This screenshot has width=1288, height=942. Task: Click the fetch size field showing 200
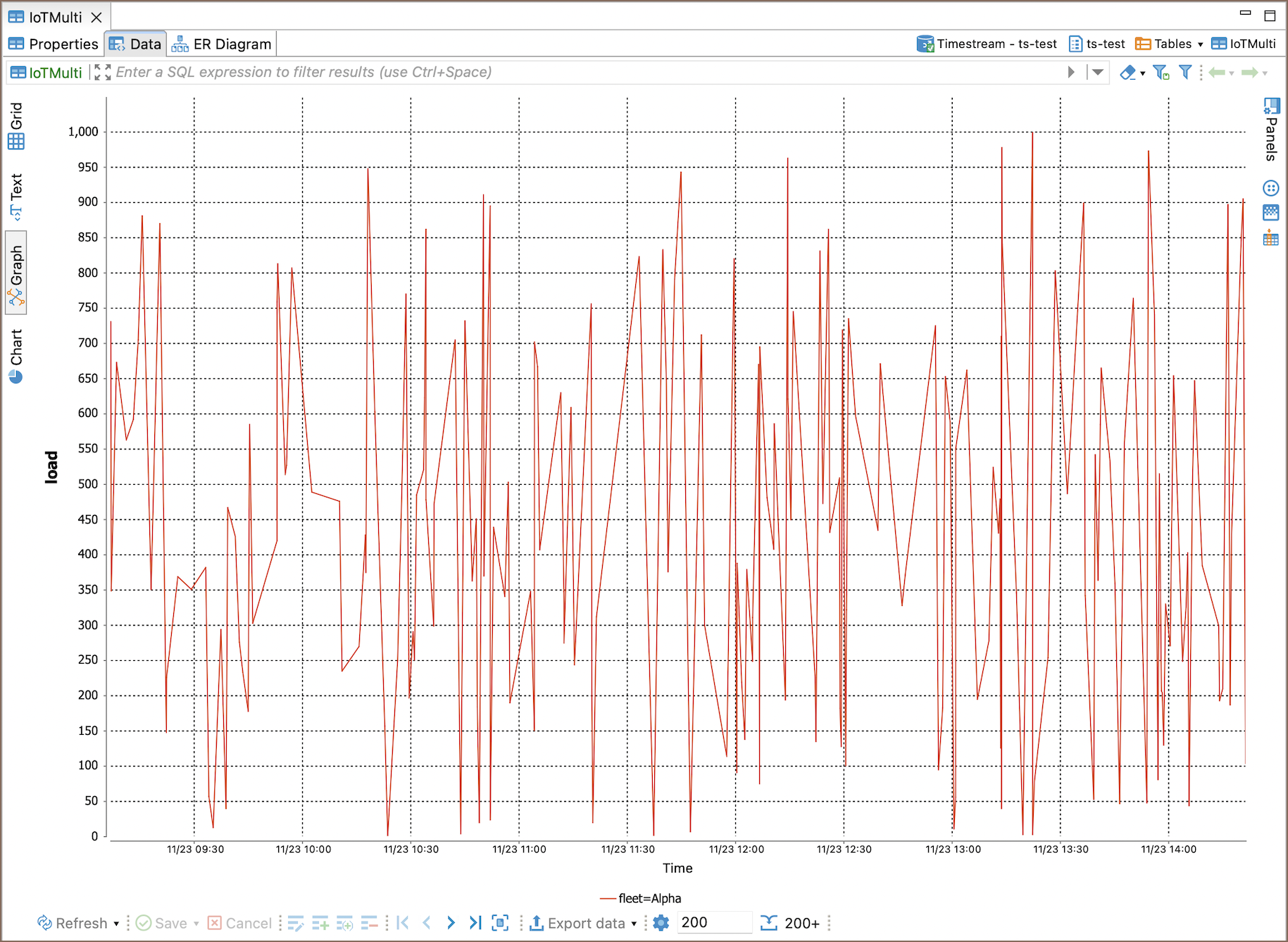(x=713, y=923)
